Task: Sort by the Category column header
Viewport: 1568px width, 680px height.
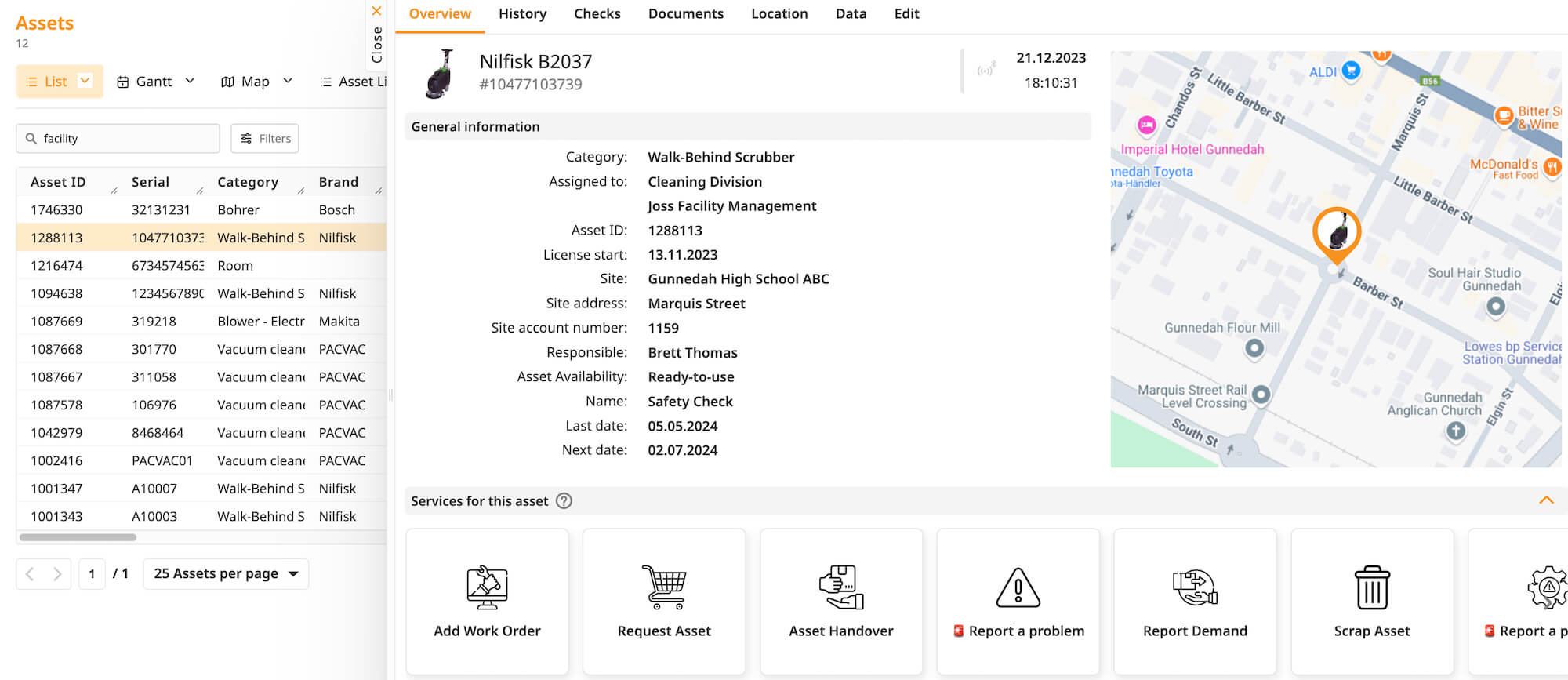Action: tap(248, 182)
